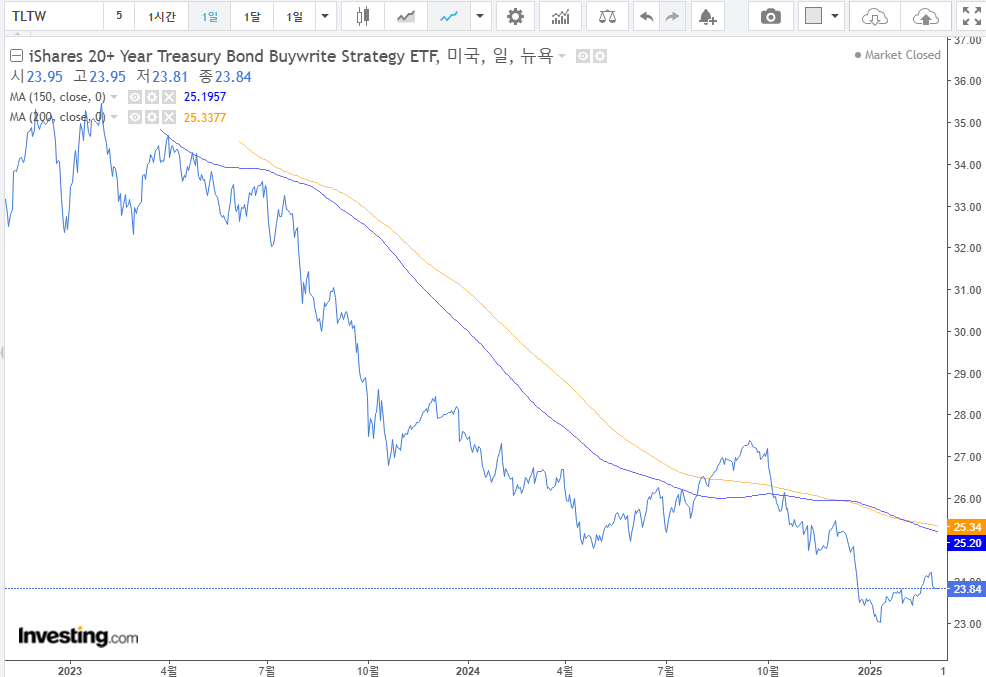The width and height of the screenshot is (986, 677).
Task: Click the 23.00 price axis value
Action: pos(967,624)
